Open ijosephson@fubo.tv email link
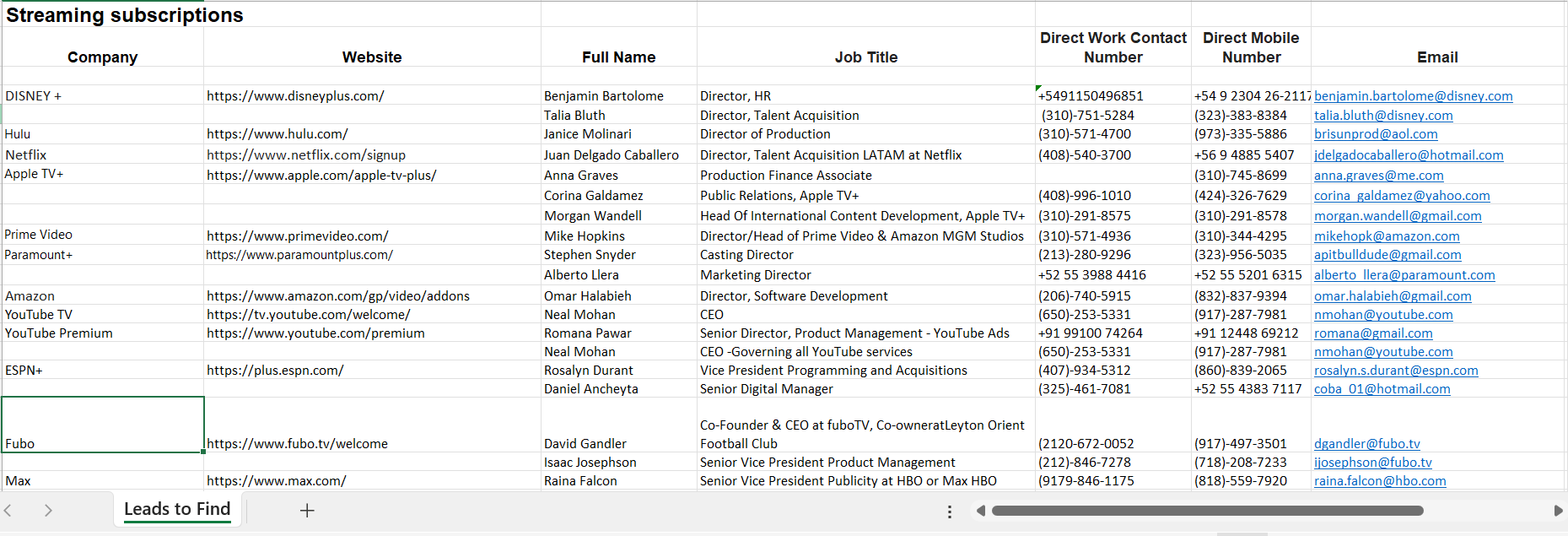Image resolution: width=1568 pixels, height=536 pixels. click(1372, 463)
